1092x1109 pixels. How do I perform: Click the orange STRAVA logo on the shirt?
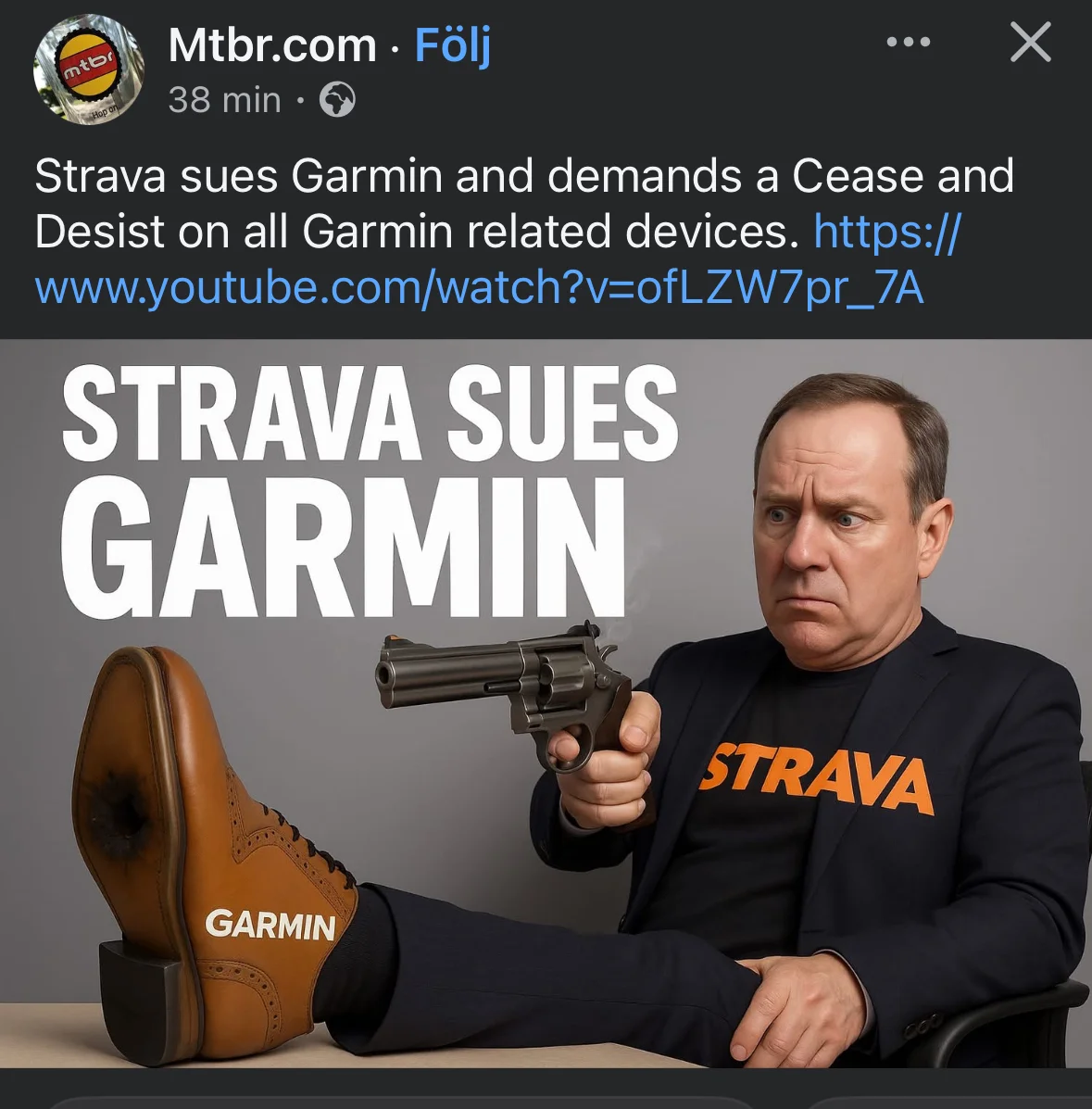817,779
